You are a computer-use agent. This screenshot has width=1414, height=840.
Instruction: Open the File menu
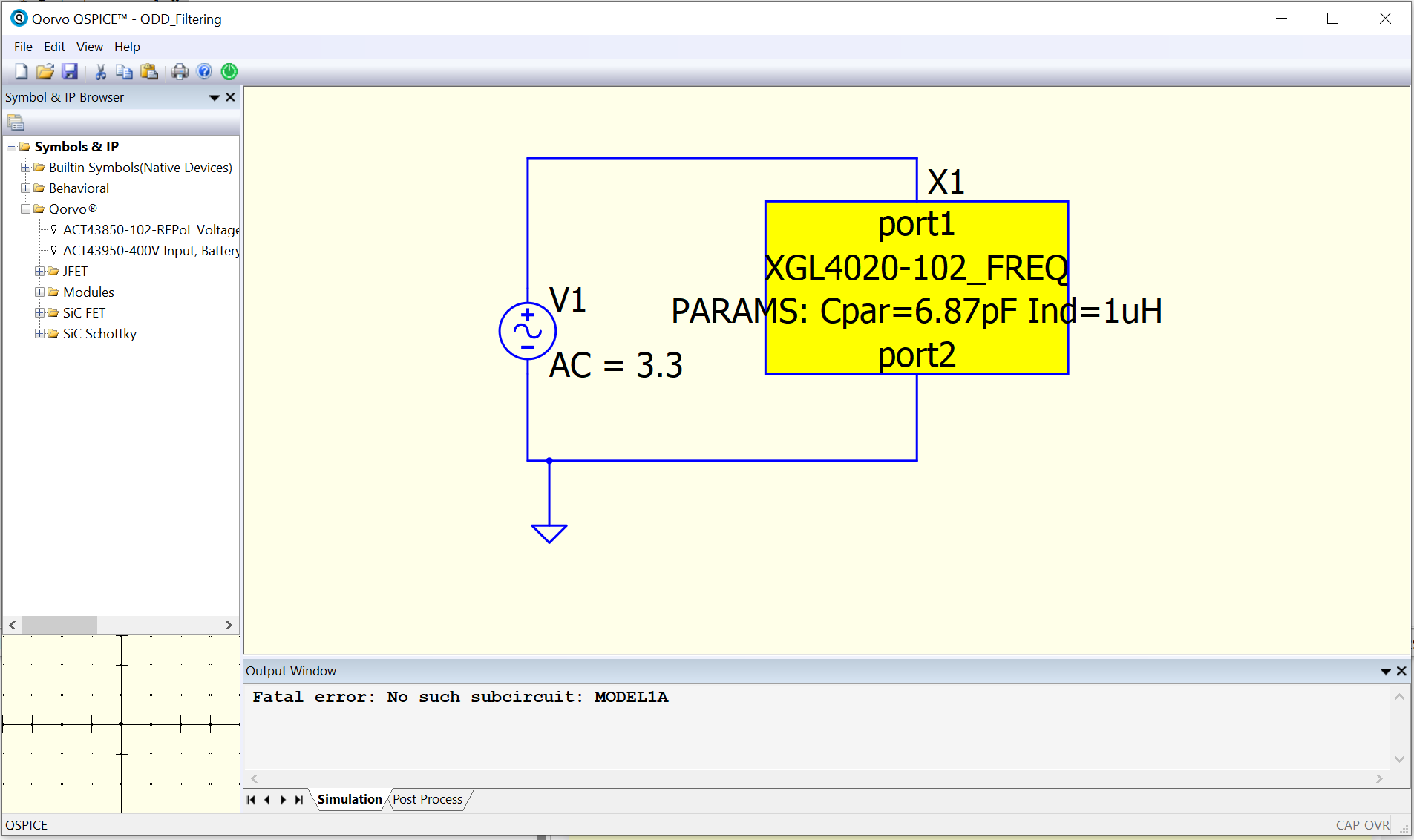click(23, 47)
